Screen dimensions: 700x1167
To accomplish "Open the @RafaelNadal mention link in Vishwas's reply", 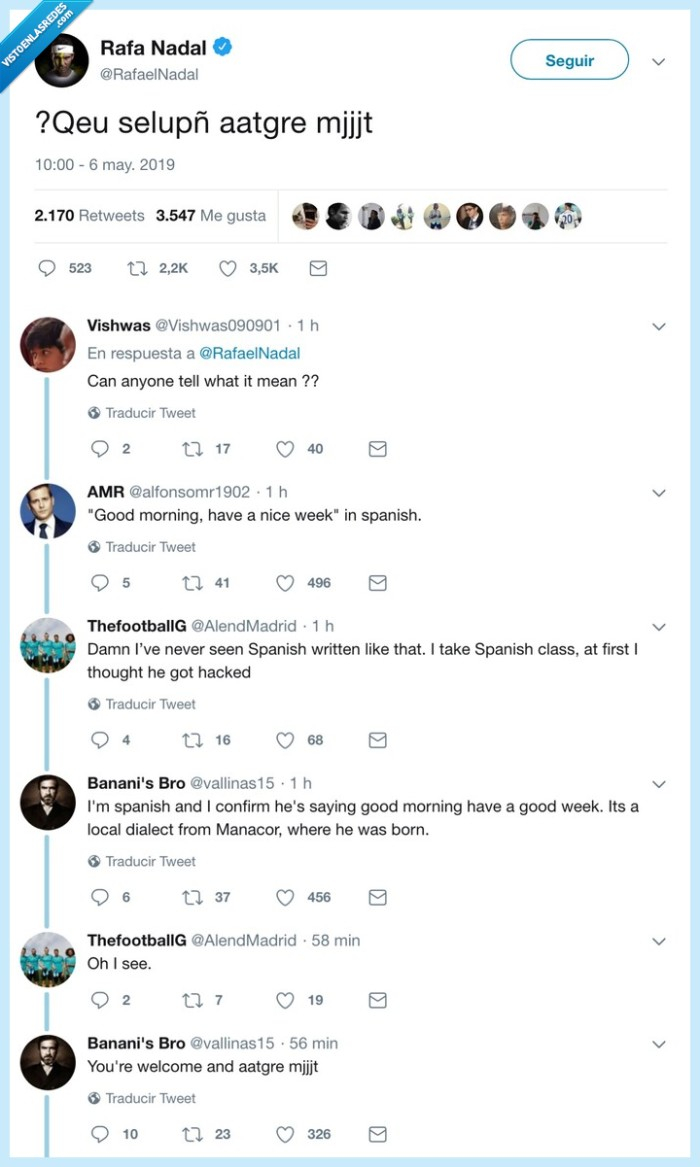I will (250, 353).
